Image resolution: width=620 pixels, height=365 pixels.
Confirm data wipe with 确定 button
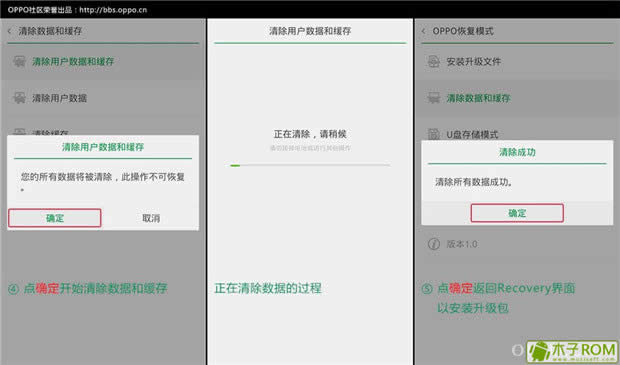(x=55, y=218)
